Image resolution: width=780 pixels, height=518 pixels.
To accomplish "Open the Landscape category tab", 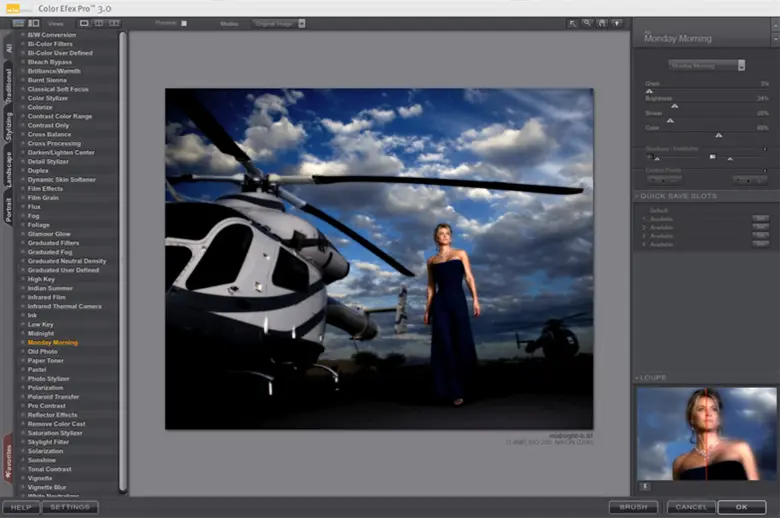I will [x=8, y=169].
